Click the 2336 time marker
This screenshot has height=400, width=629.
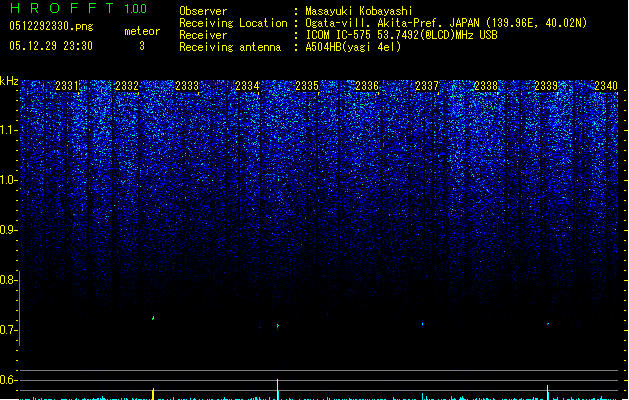pyautogui.click(x=367, y=86)
